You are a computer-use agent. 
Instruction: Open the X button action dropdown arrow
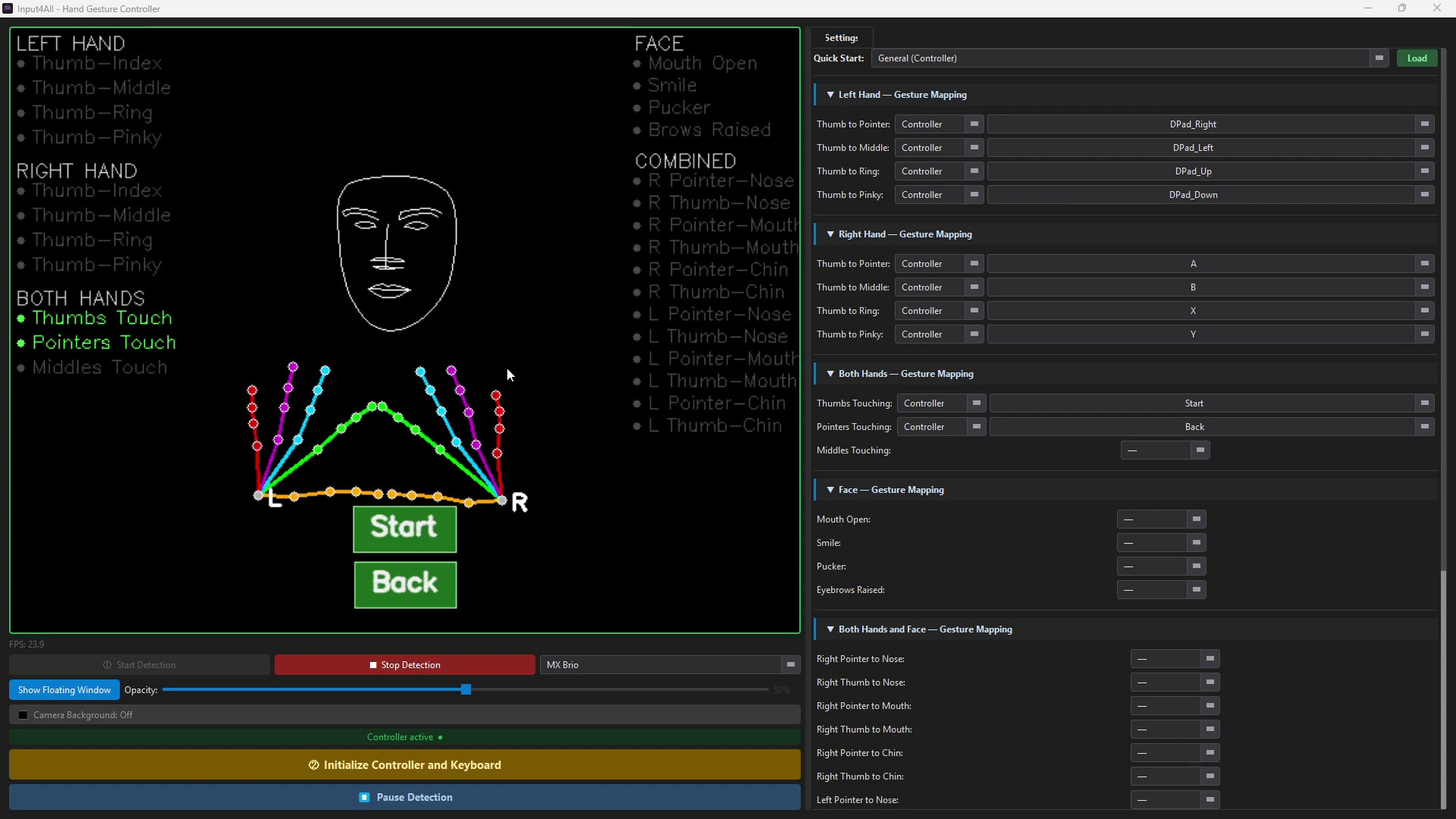[1424, 311]
